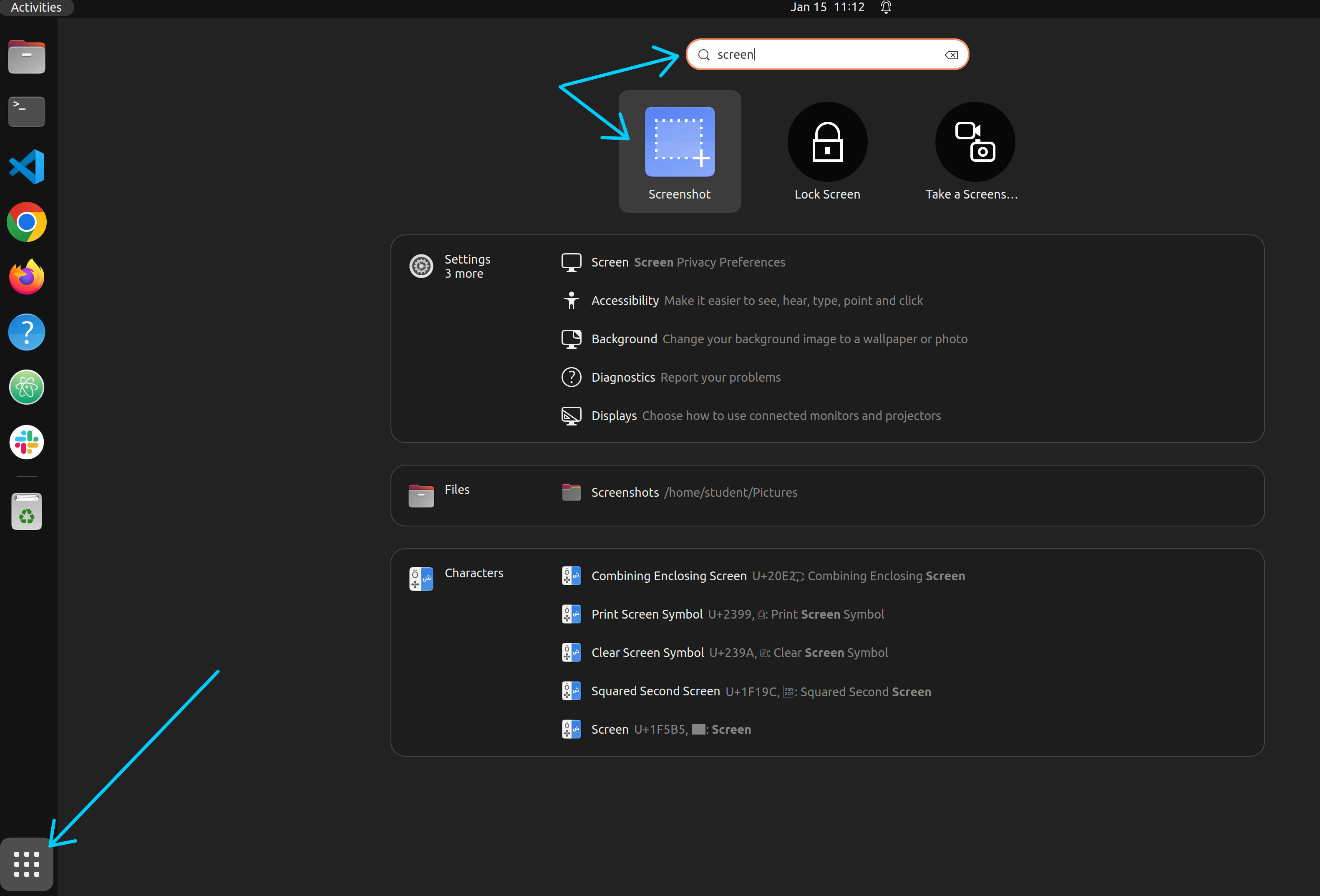This screenshot has width=1320, height=896.
Task: Select Combining Enclosing Screen character
Action: click(763, 576)
